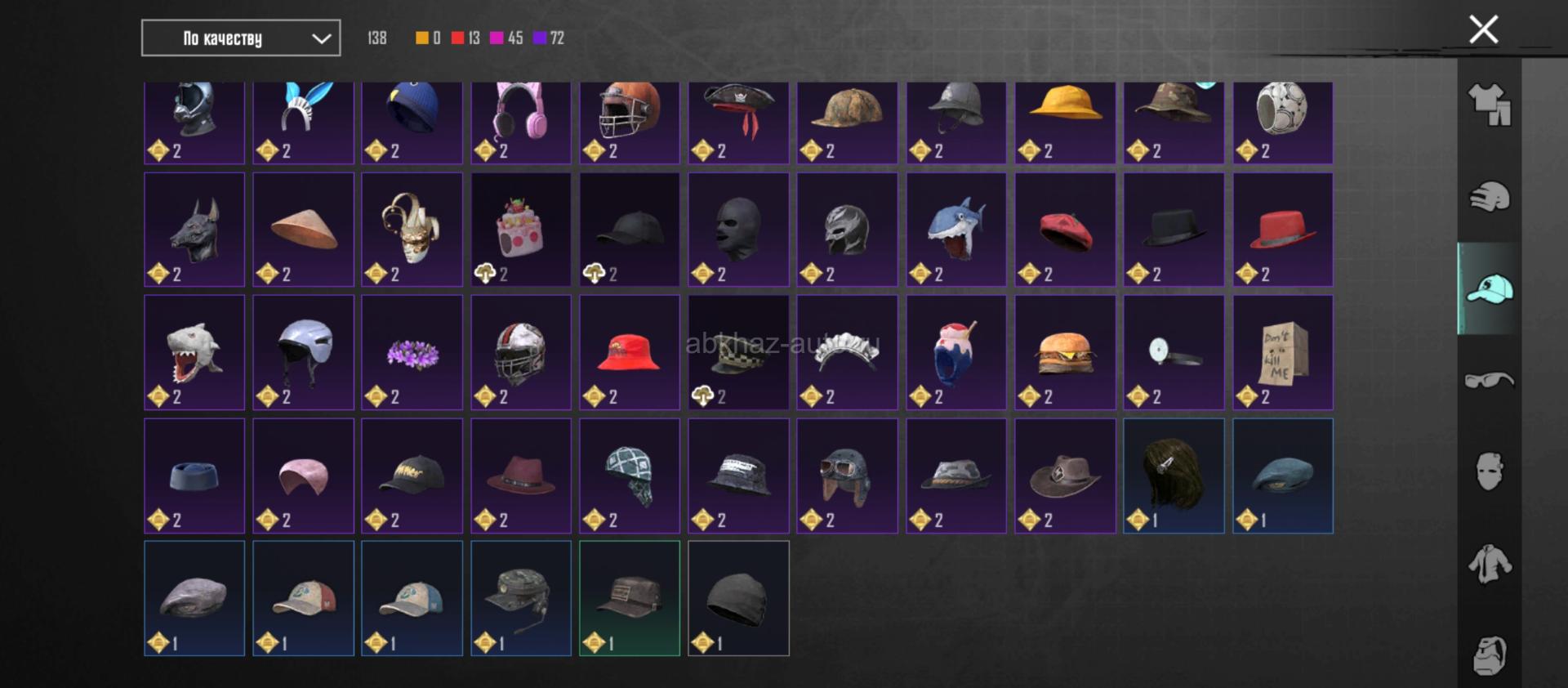Open the backpack category icon

click(1489, 655)
